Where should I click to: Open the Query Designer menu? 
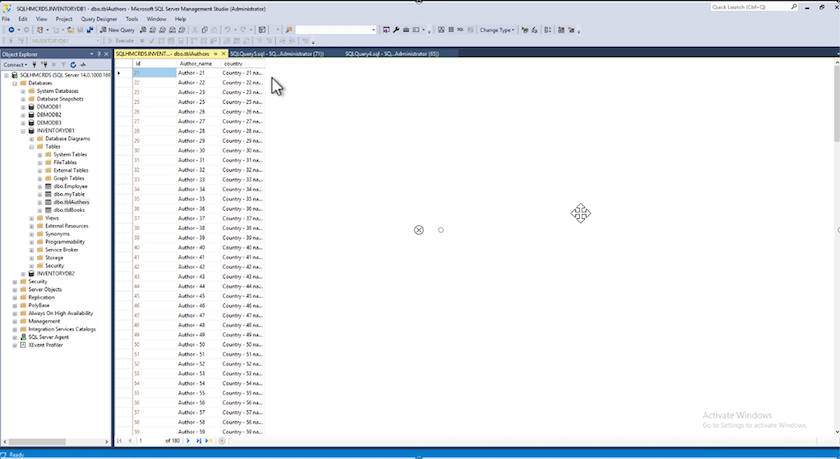(x=99, y=19)
